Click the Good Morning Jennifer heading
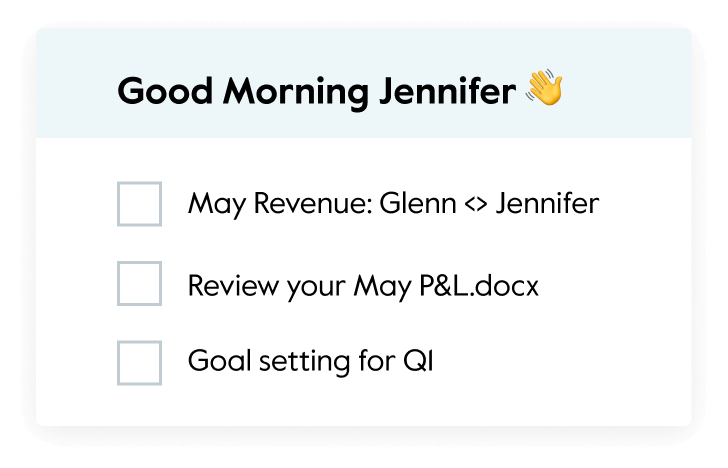Screen dimensions: 728x468 pyautogui.click(x=317, y=91)
